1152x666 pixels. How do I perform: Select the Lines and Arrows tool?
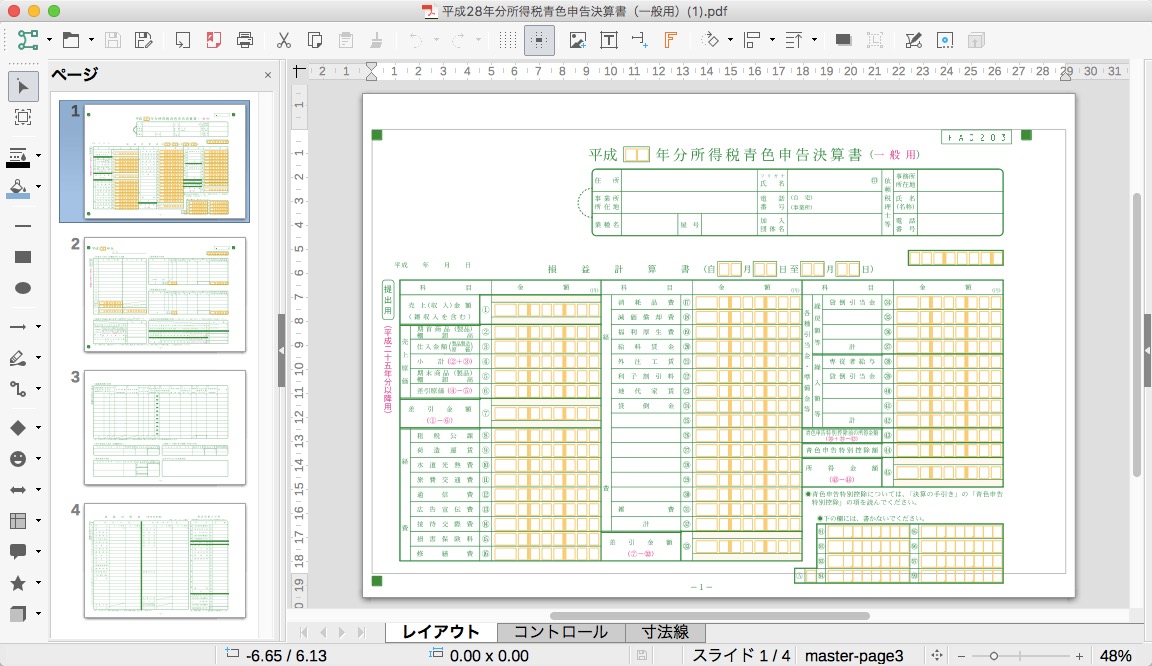coord(18,326)
